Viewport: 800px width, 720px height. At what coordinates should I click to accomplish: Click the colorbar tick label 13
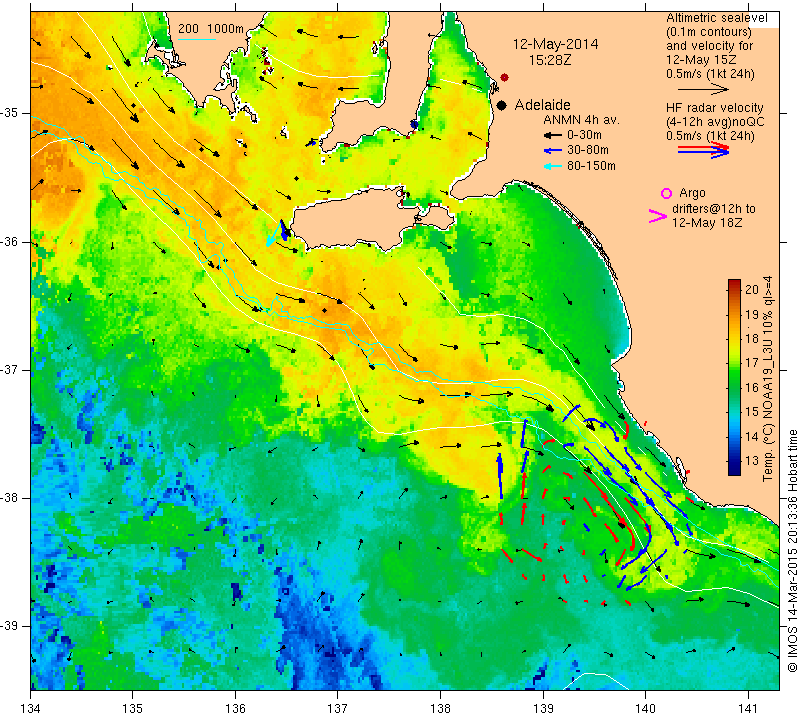[752, 461]
